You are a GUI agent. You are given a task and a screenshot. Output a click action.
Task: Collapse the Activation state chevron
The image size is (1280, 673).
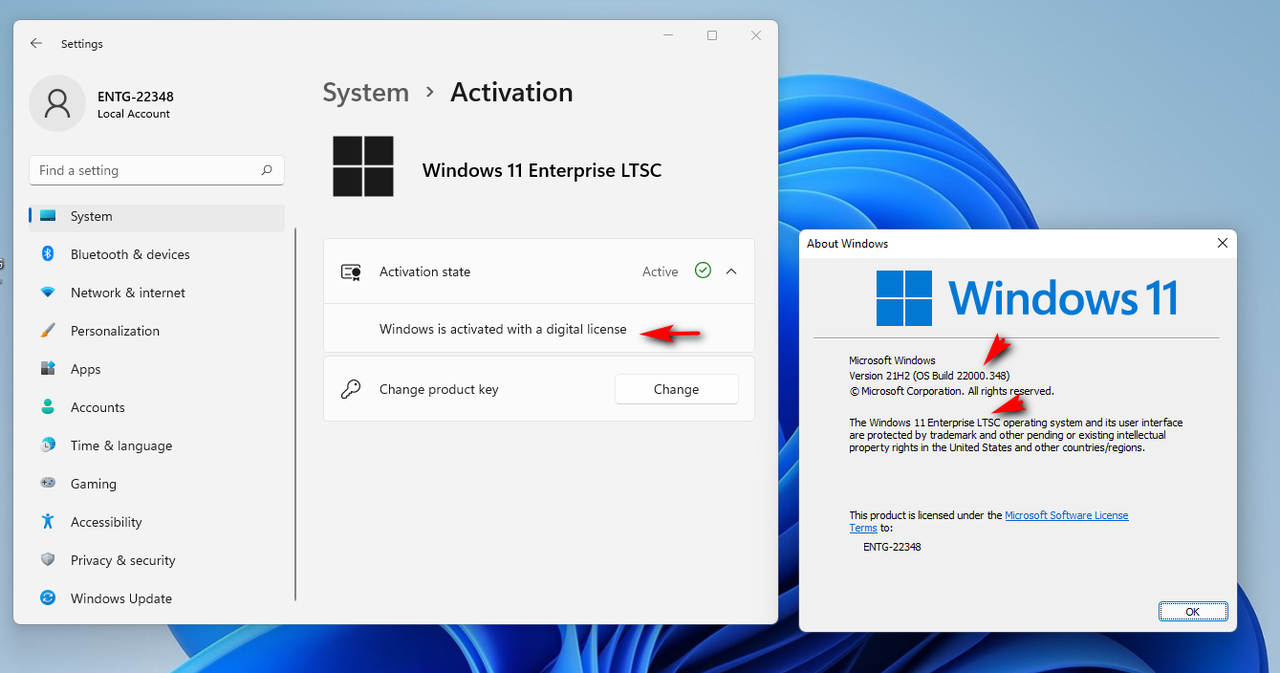pyautogui.click(x=731, y=271)
